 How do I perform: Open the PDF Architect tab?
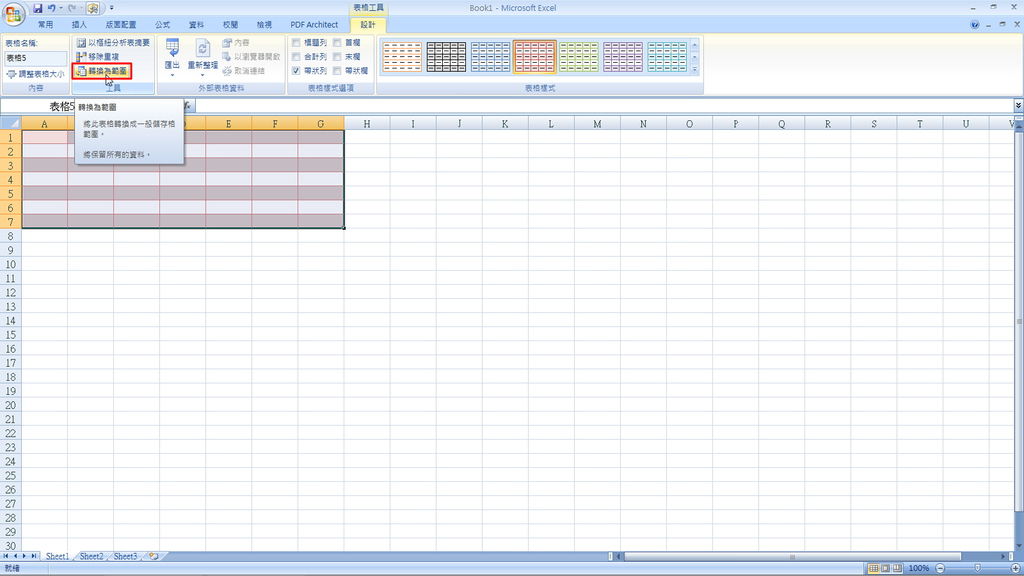[314, 25]
